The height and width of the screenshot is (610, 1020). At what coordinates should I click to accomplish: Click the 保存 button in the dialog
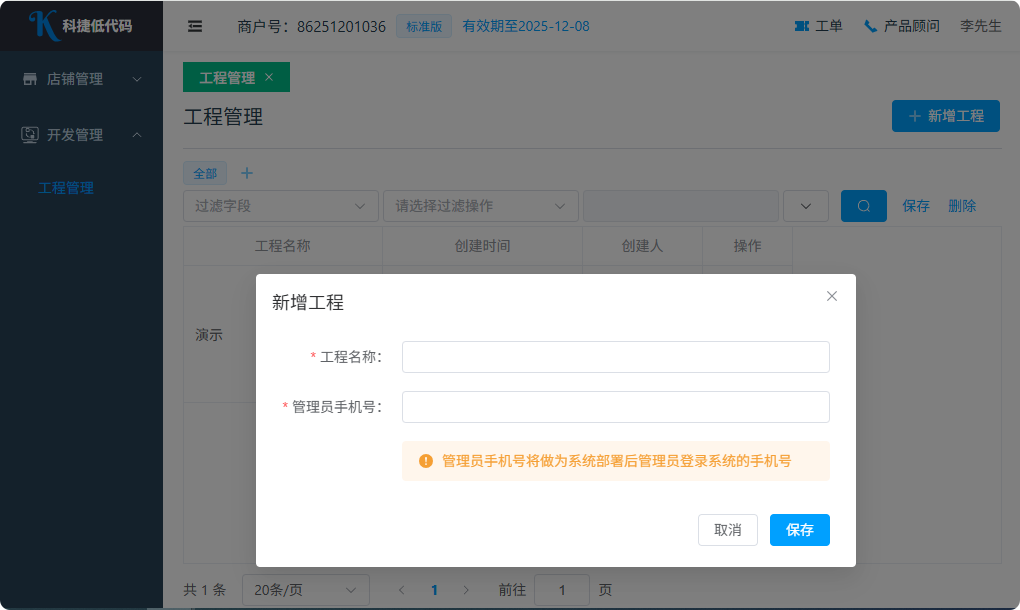pos(799,530)
